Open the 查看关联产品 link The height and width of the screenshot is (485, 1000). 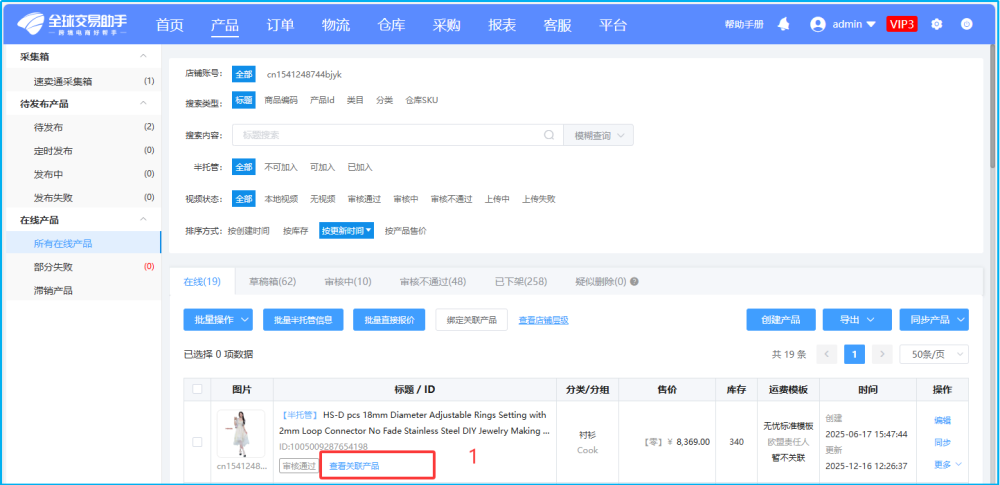tap(354, 466)
